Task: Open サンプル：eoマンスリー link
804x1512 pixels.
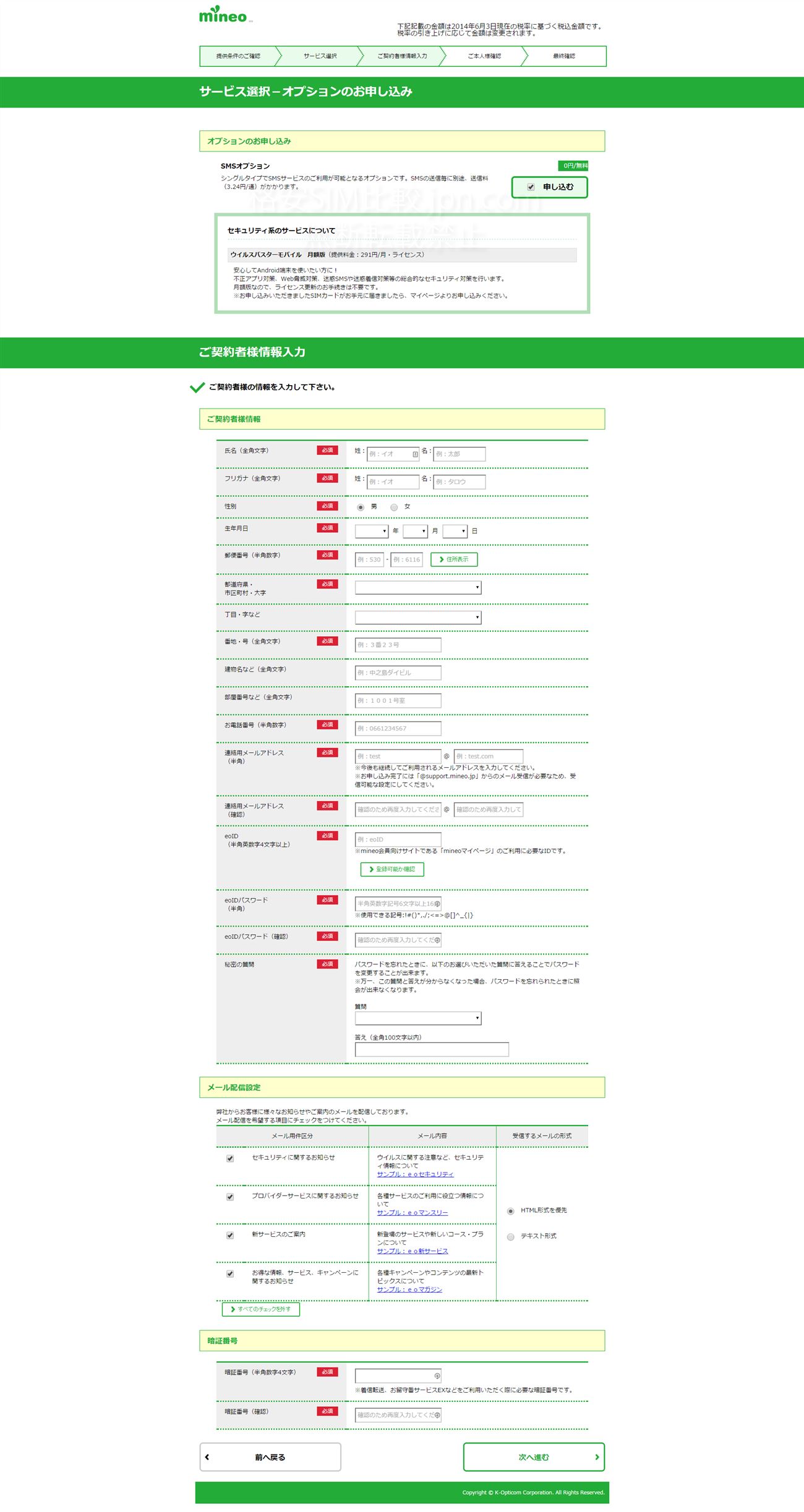Action: pos(413,1213)
